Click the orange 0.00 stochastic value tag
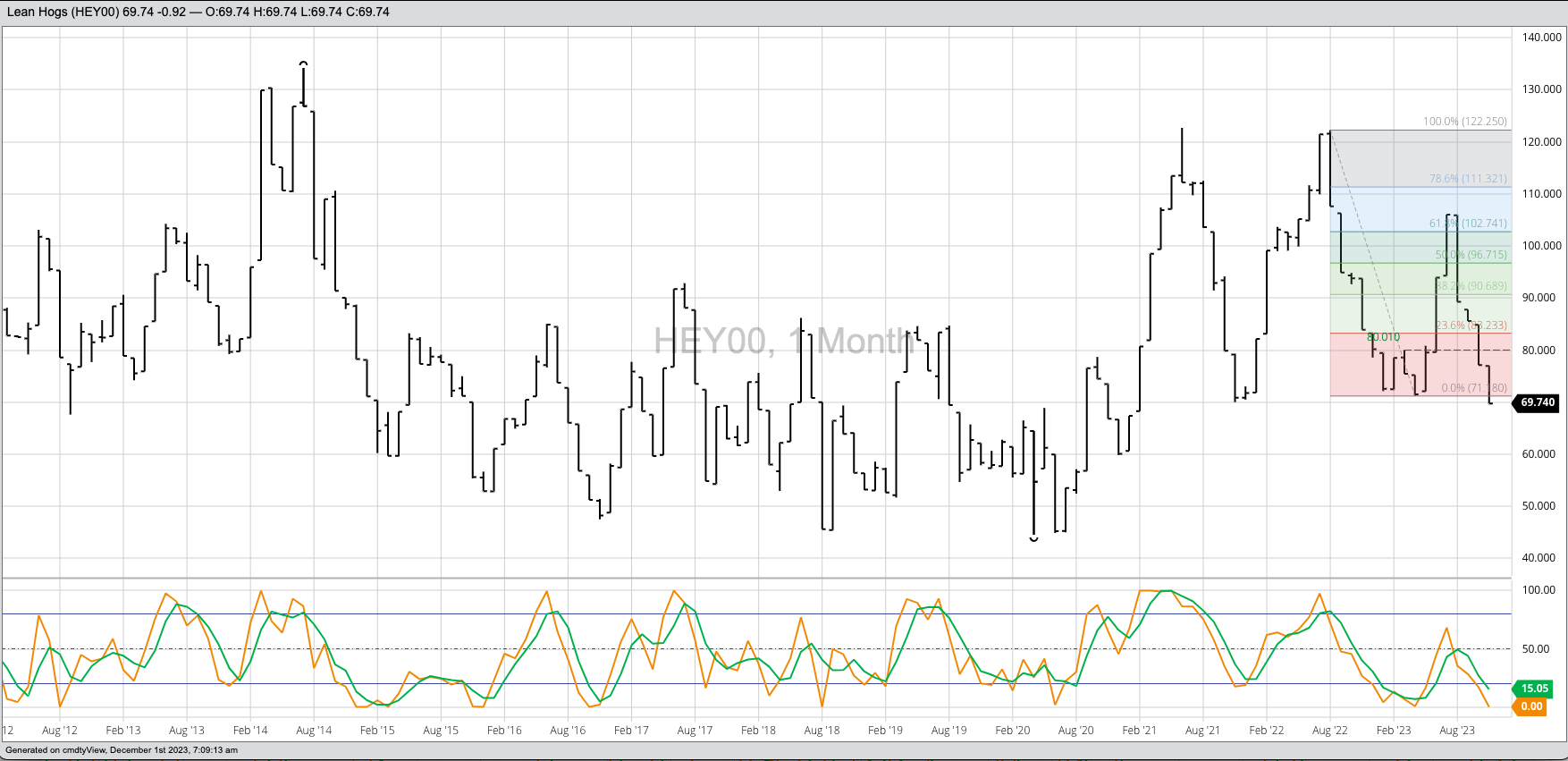Screen dimensions: 1568x761 point(1531,706)
